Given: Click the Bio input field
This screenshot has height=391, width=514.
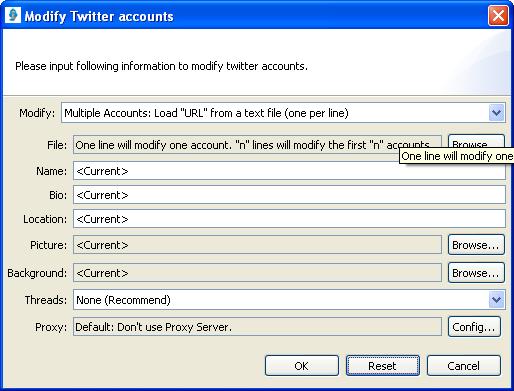Looking at the screenshot, I should pyautogui.click(x=289, y=195).
